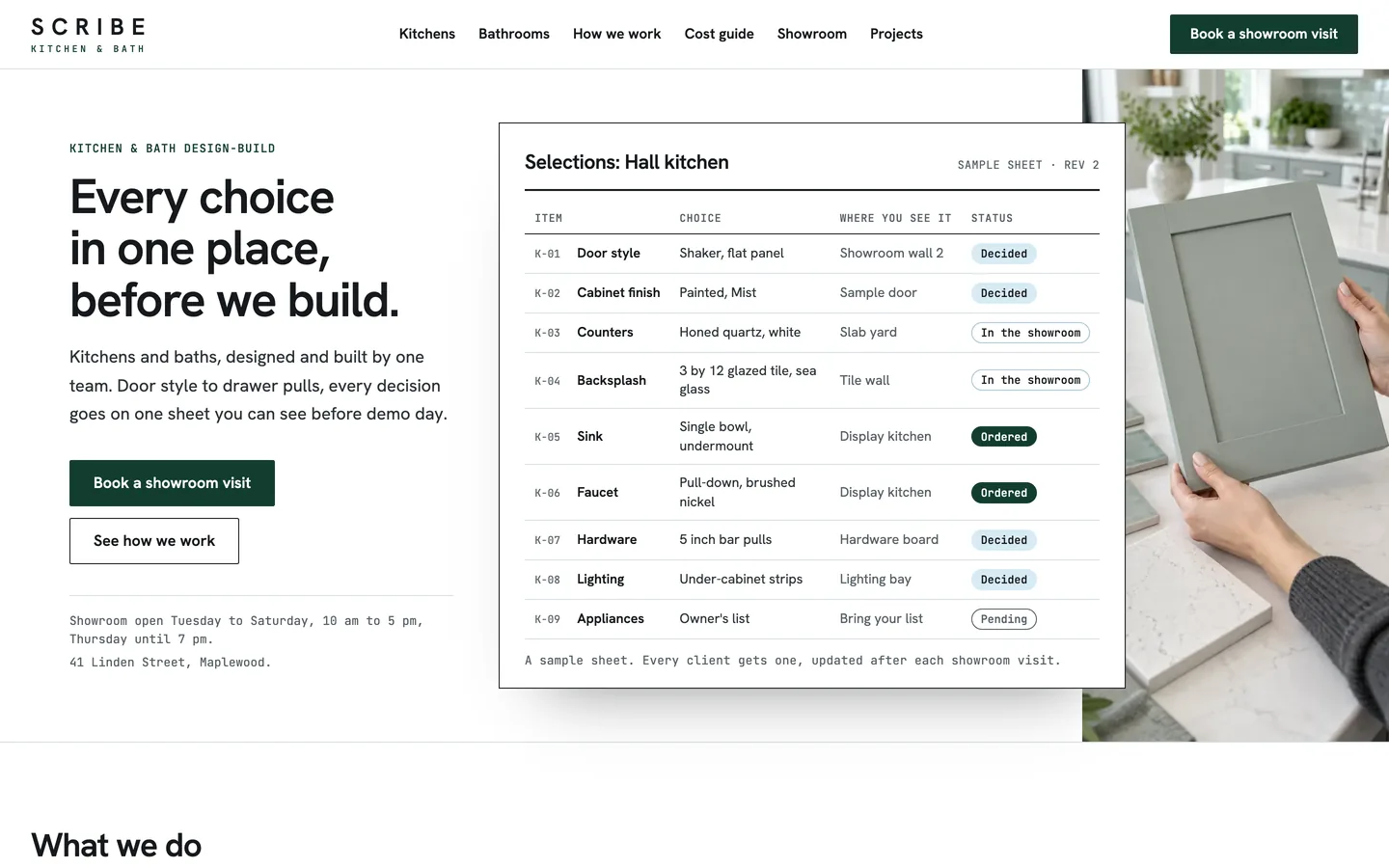Viewport: 1389px width, 868px height.
Task: Click the In the showroom badge for Backsplash
Action: (x=1030, y=380)
